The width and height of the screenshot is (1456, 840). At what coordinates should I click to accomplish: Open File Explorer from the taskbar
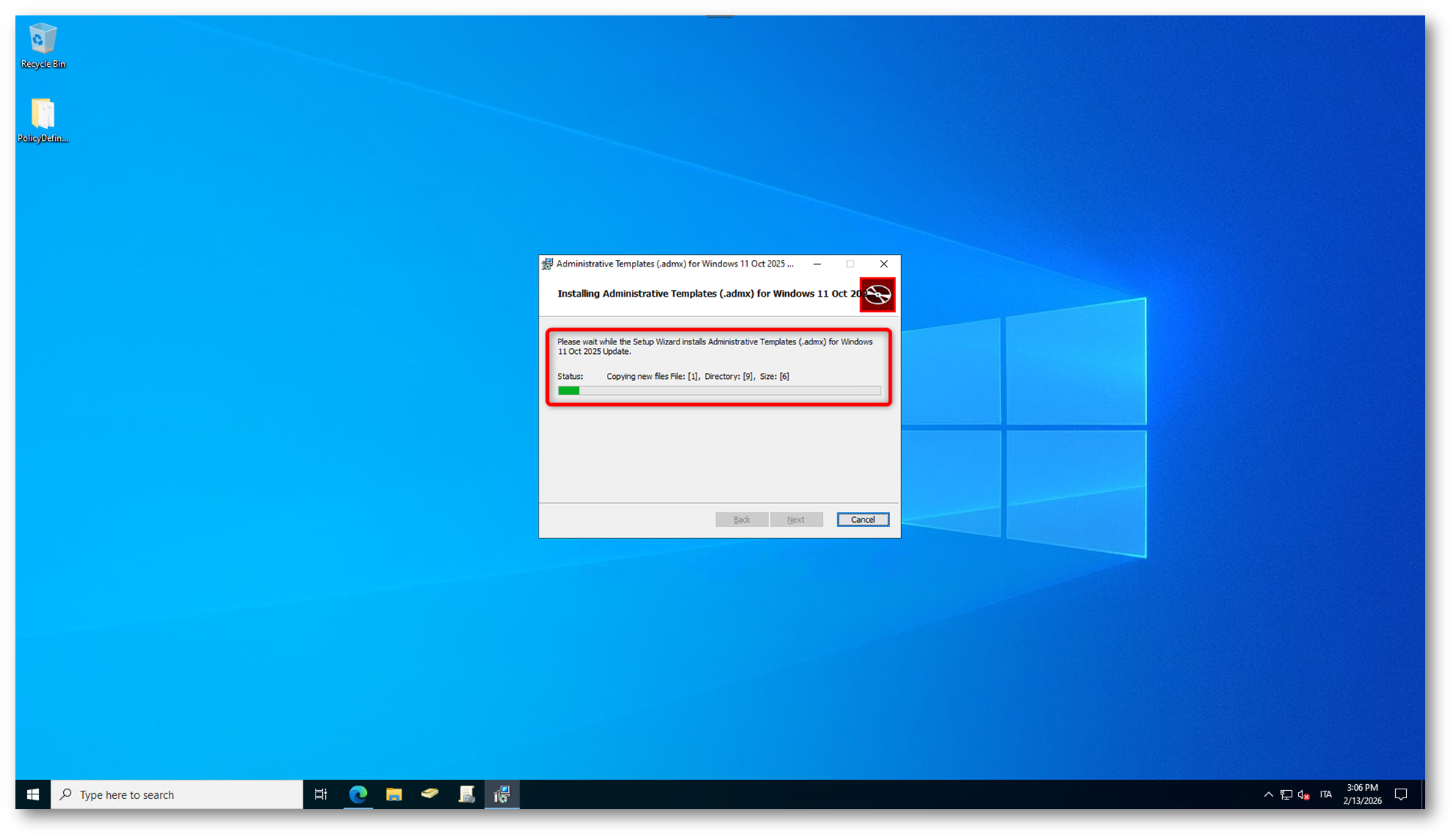(x=394, y=794)
